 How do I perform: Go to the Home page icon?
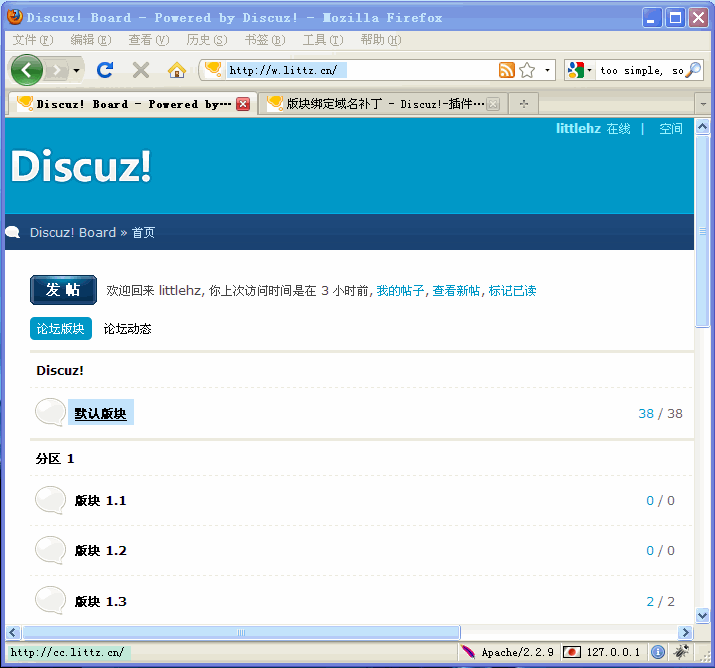tap(176, 70)
